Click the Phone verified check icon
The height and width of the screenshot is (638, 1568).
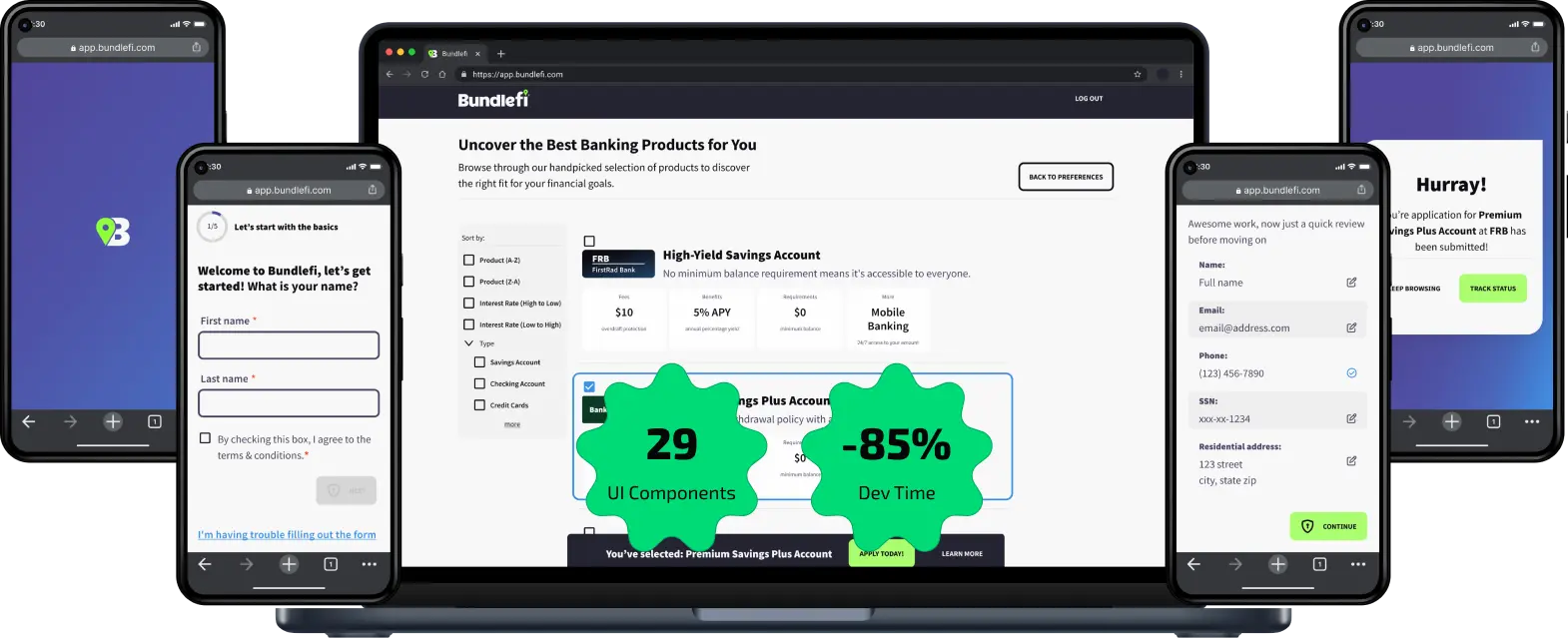click(x=1351, y=373)
